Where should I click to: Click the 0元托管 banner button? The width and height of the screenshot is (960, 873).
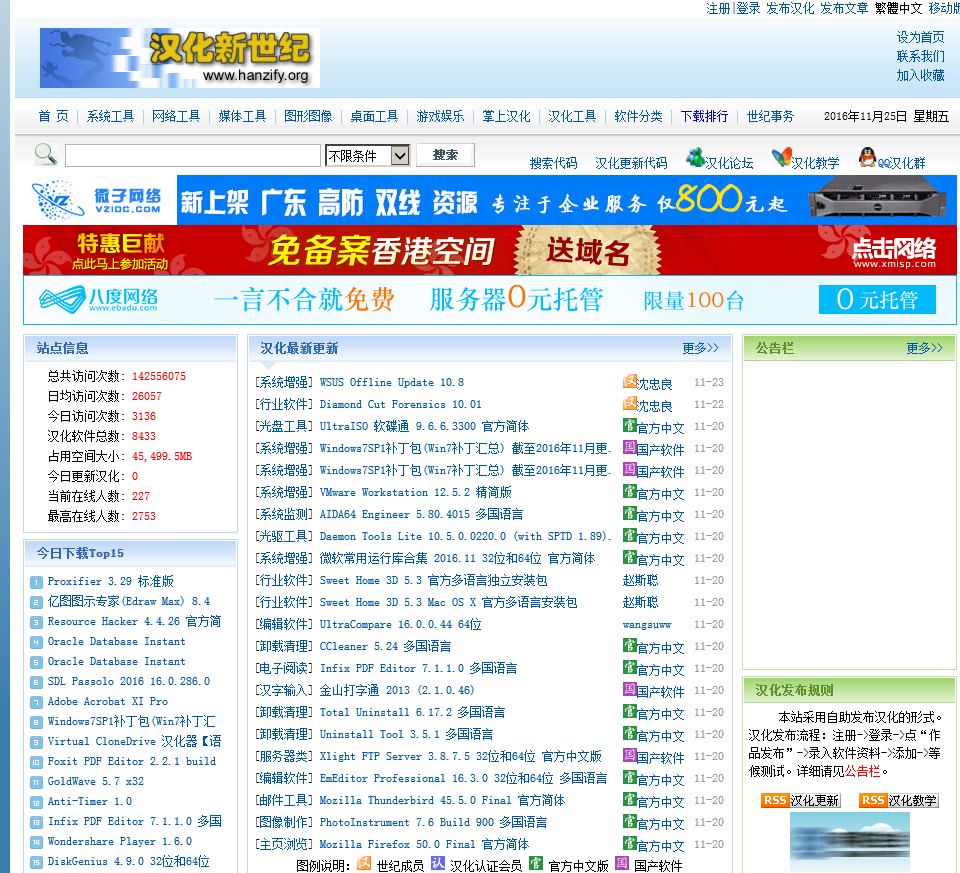[x=877, y=299]
